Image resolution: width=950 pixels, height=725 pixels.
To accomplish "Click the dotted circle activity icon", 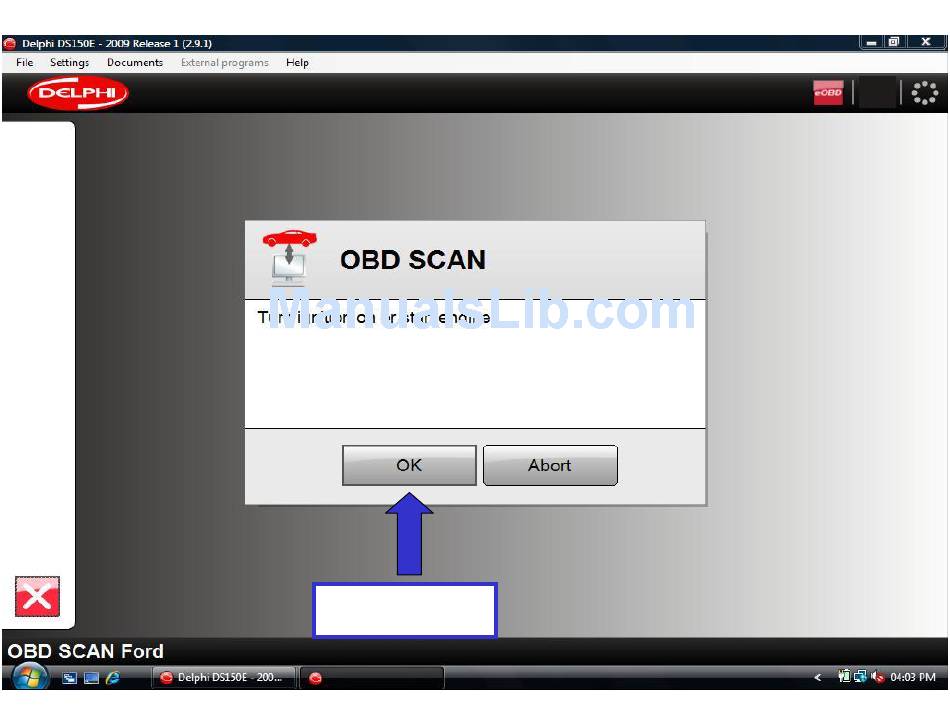I will click(925, 93).
